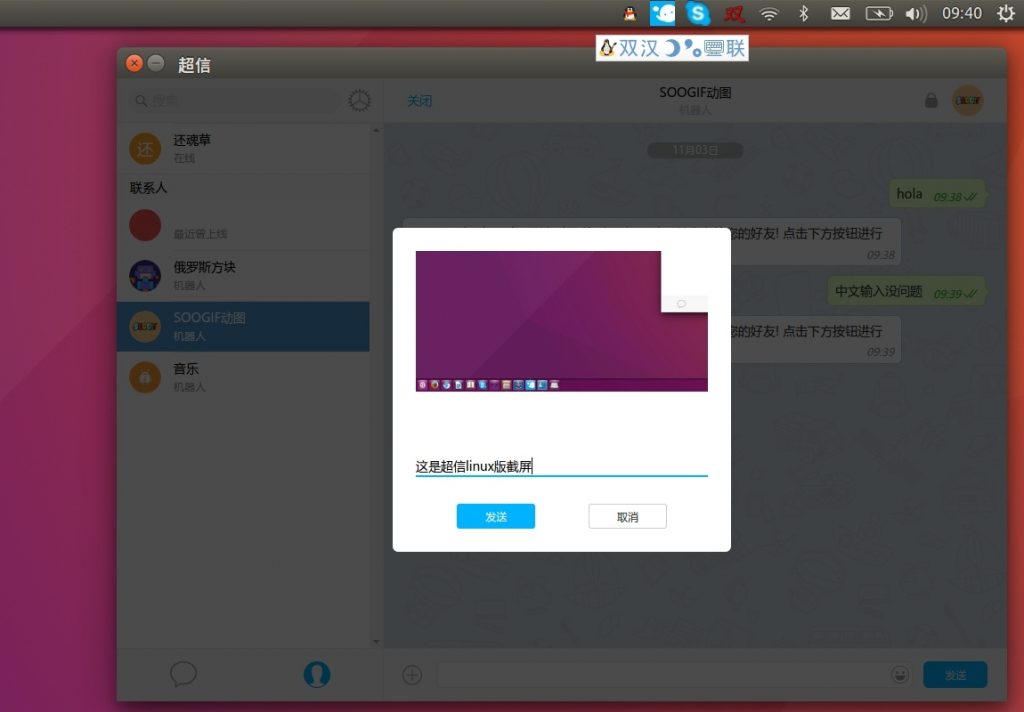Click the SOOGIF avatar in the chat header
The image size is (1024, 712).
[967, 100]
